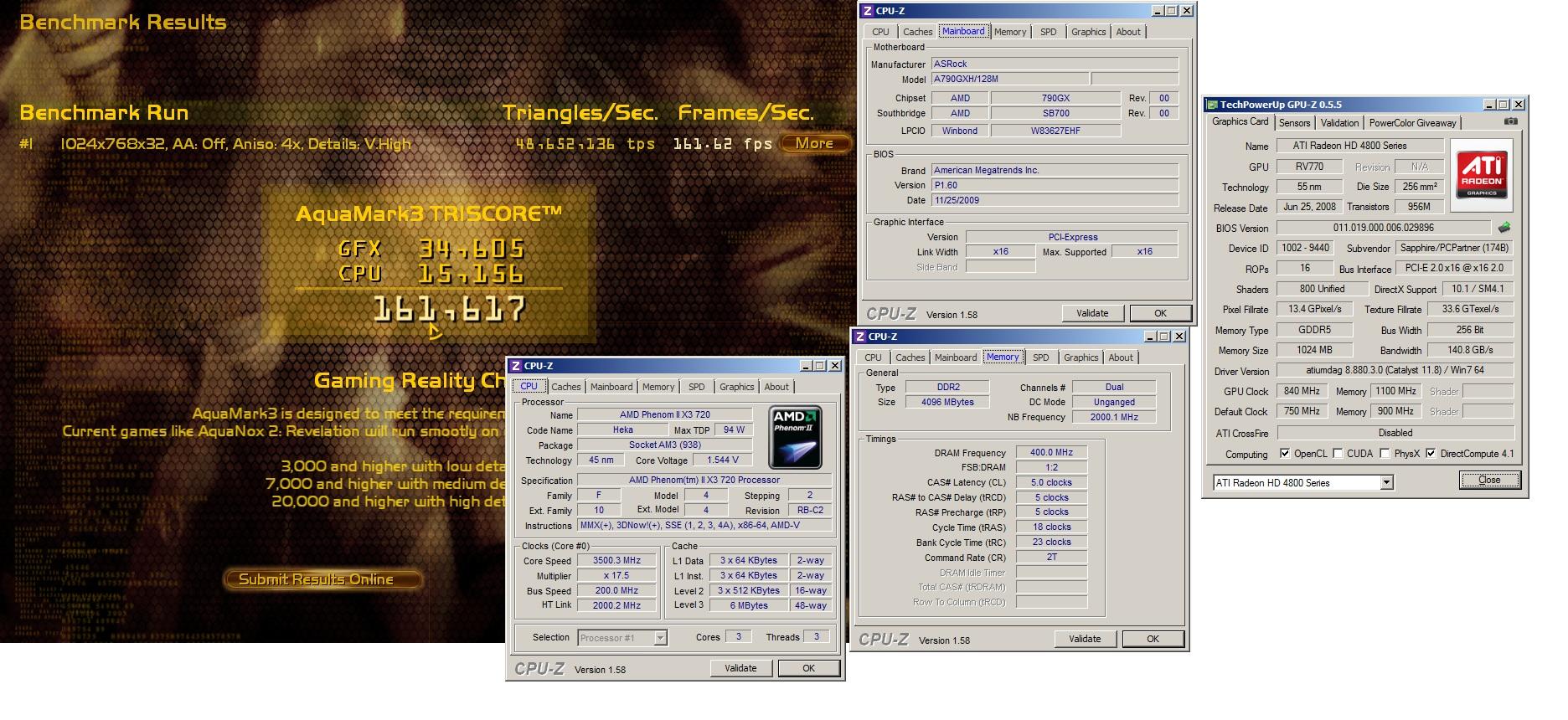Open Graphics tab in CPU-Z Memory window
Screen dimensions: 1568x720
(x=1081, y=357)
